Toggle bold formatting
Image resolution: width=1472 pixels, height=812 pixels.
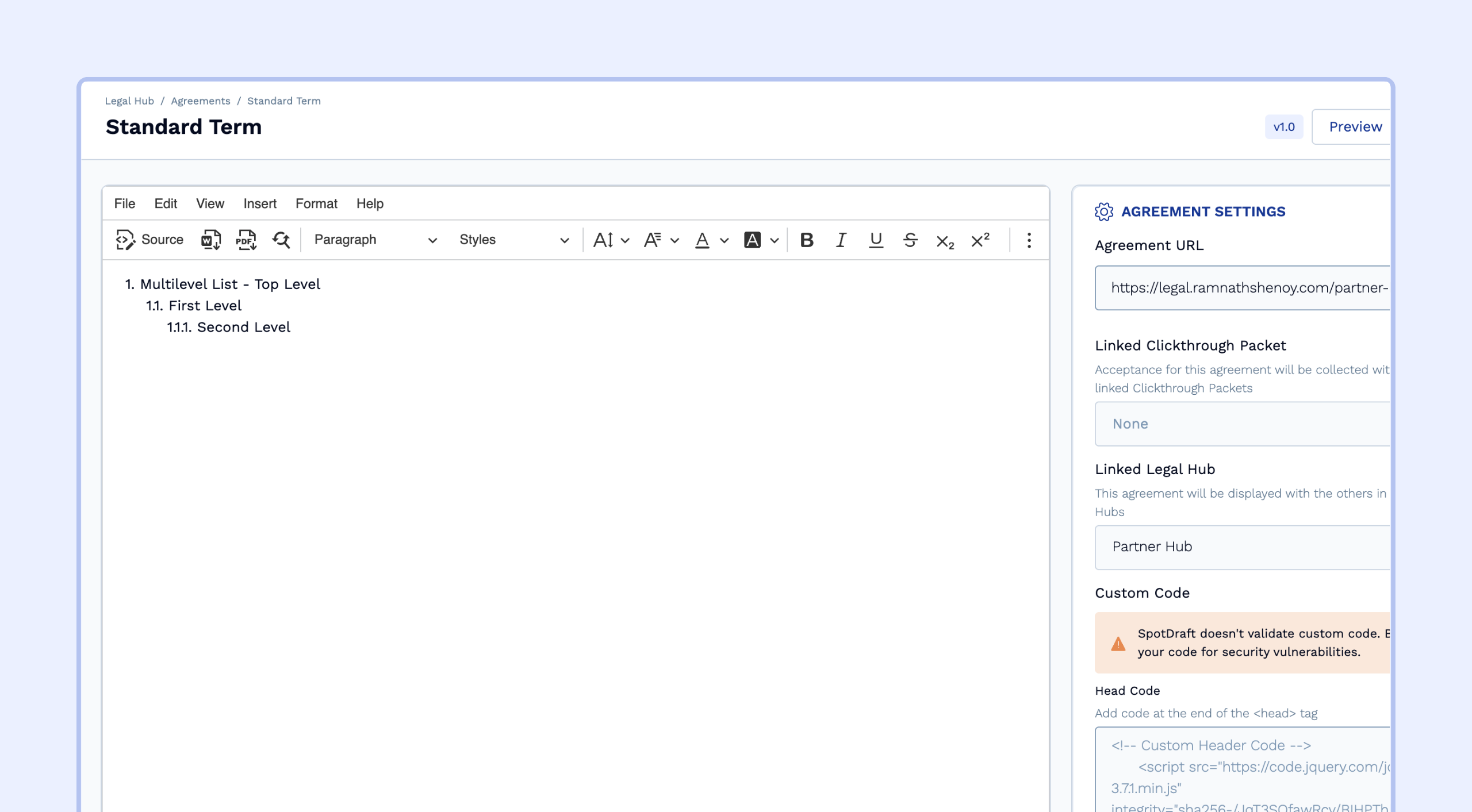pos(806,240)
